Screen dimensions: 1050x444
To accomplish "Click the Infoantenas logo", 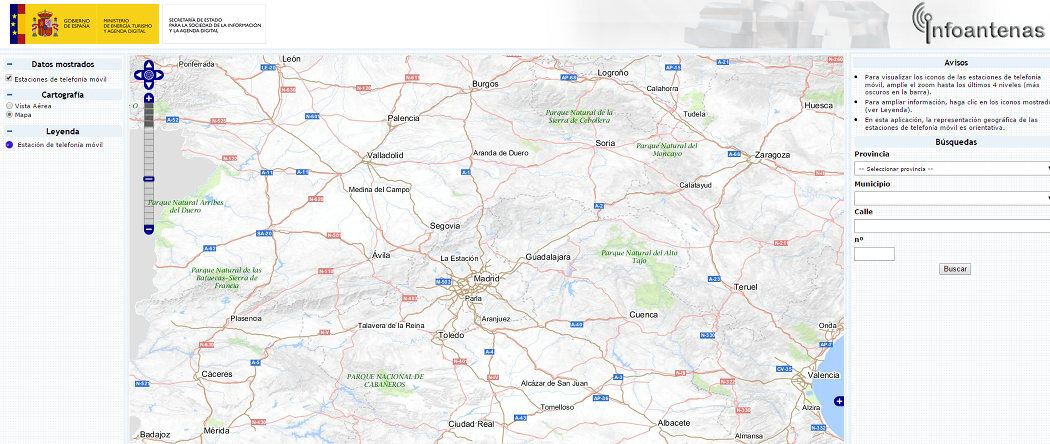I will [x=979, y=24].
